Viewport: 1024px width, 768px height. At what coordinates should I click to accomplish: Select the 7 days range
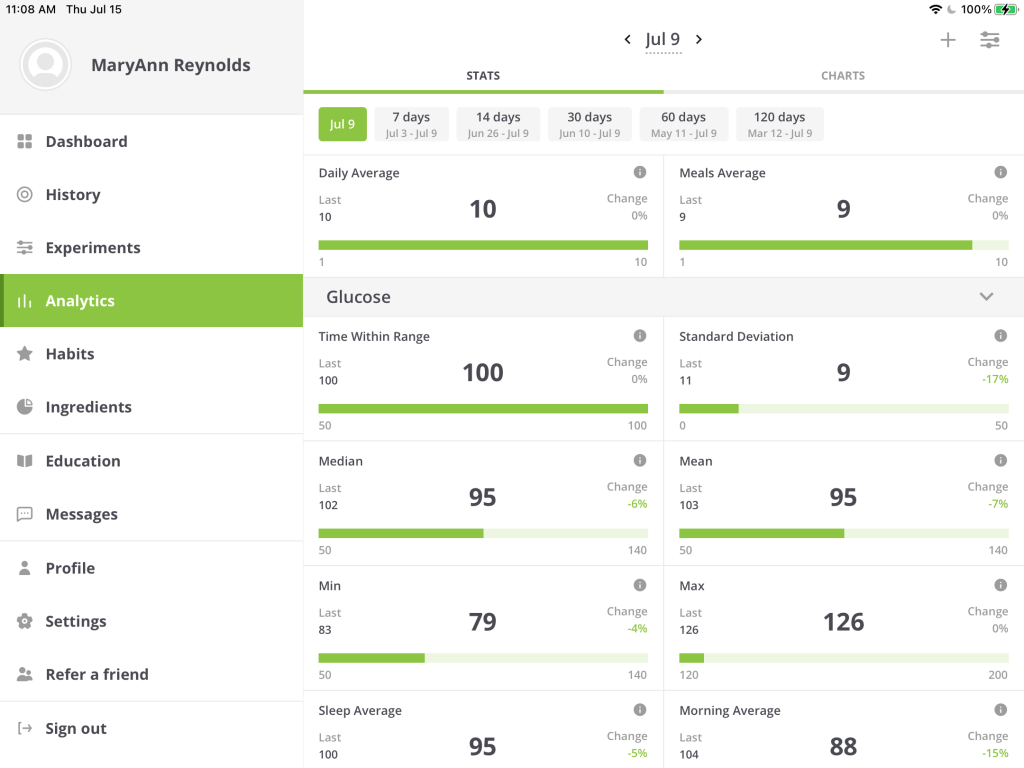click(x=410, y=124)
